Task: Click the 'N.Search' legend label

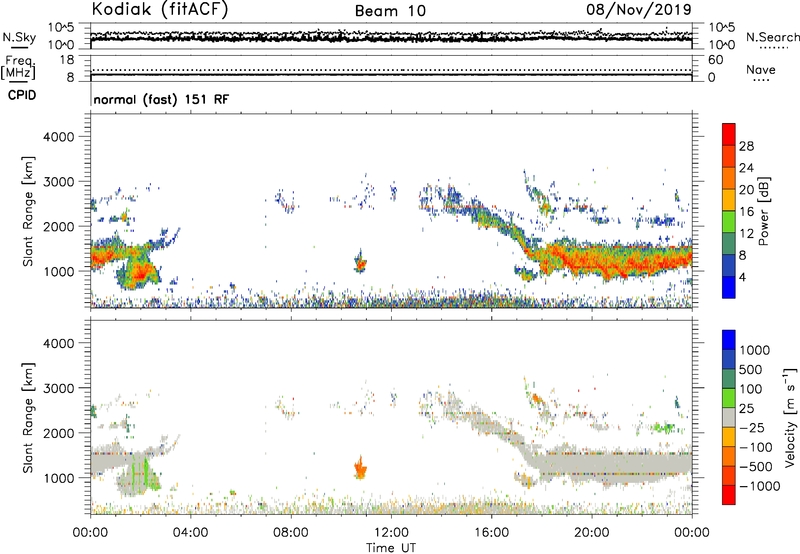Action: [x=772, y=37]
